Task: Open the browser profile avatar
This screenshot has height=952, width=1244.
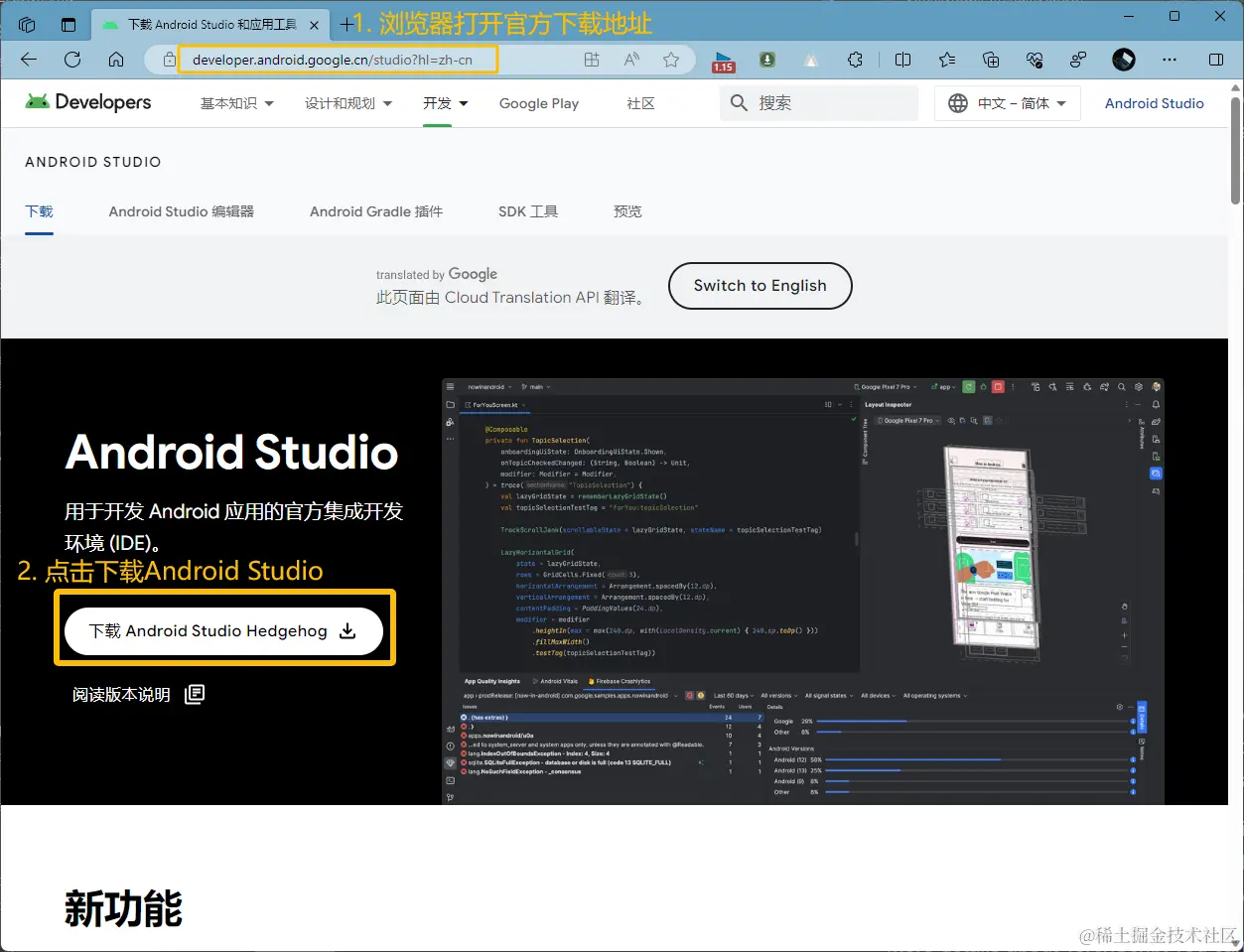Action: click(1124, 60)
